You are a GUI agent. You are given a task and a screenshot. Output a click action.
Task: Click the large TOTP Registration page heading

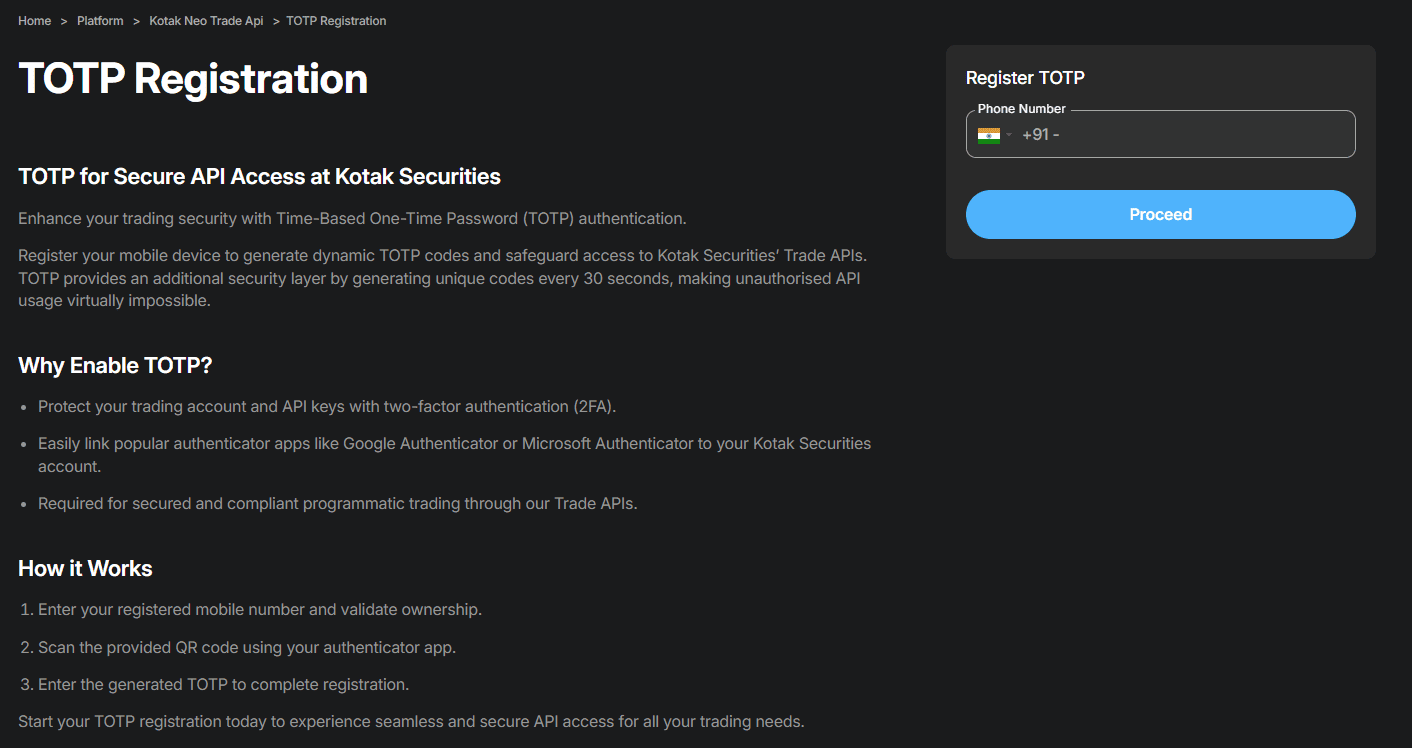tap(193, 79)
